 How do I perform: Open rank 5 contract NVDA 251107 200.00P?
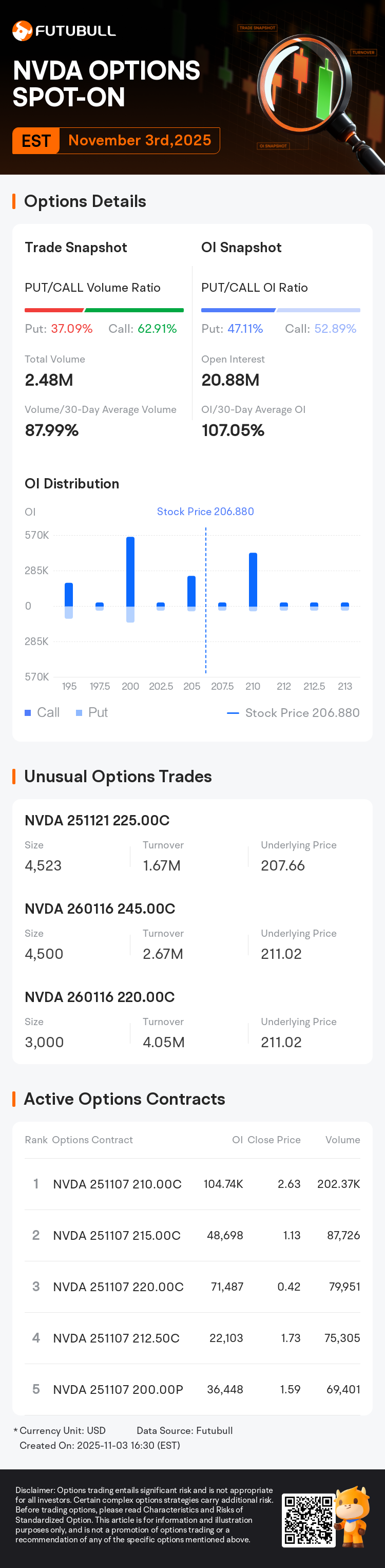[118, 1389]
